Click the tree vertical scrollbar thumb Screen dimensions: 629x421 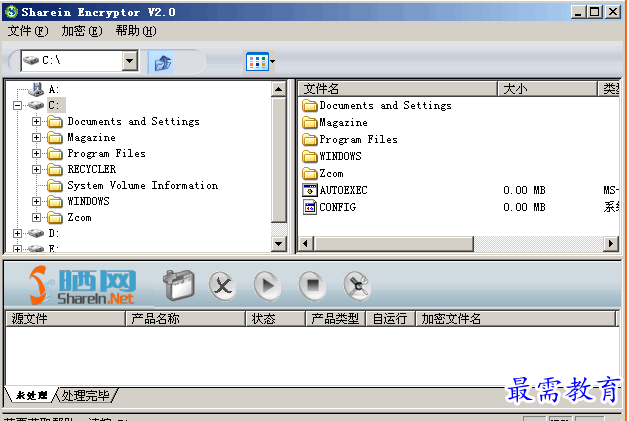pyautogui.click(x=278, y=159)
